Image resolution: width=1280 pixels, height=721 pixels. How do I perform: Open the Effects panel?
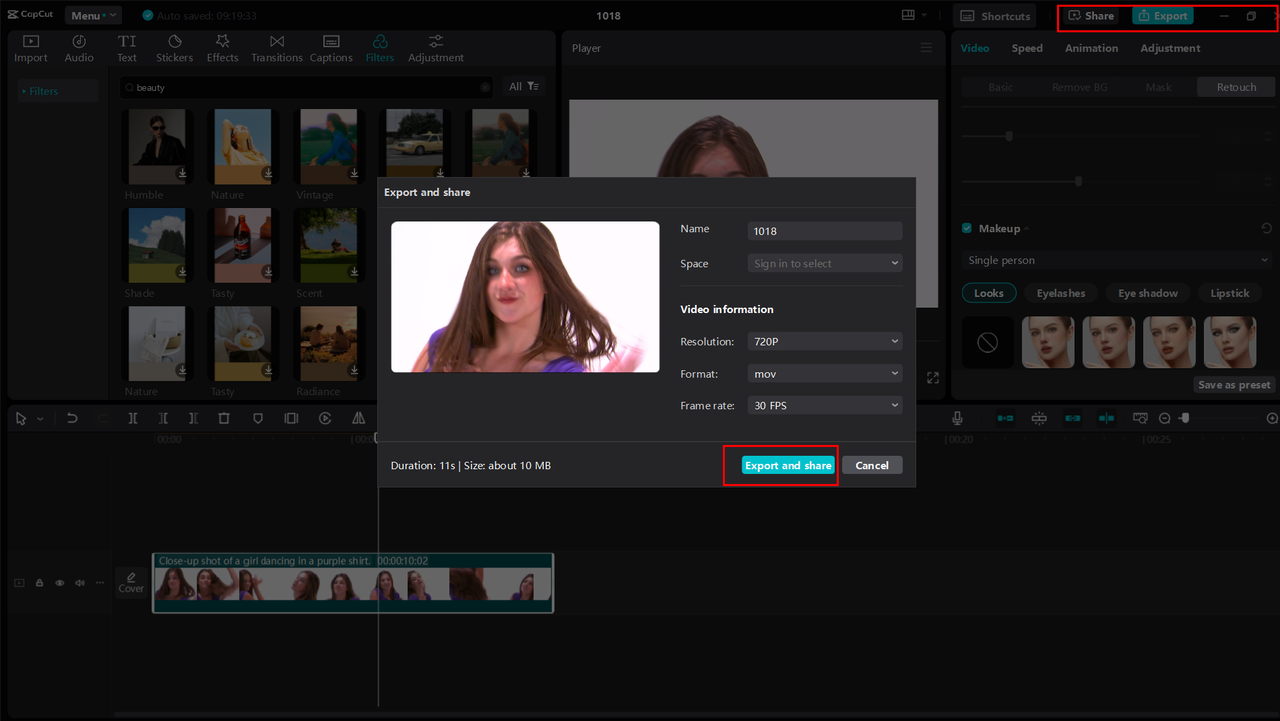click(222, 46)
